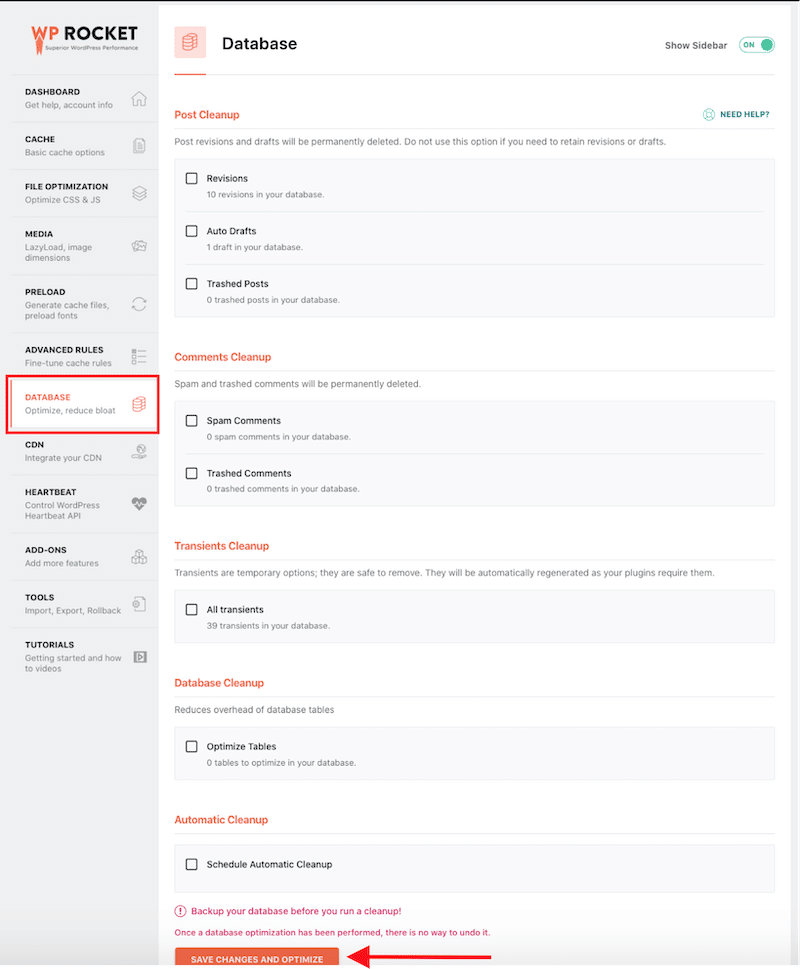Enable Schedule Automatic Cleanup
The image size is (800, 969).
tap(191, 864)
